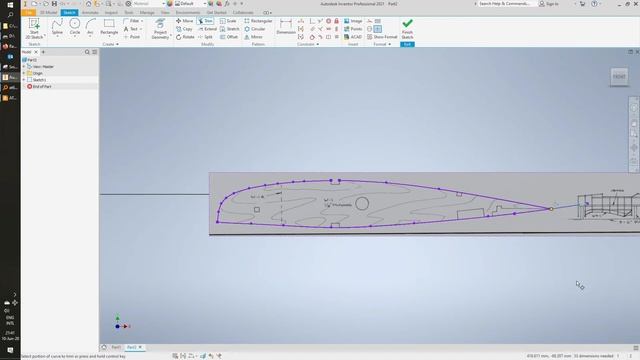Choose Circular pattern tool
This screenshot has width=640, height=360.
pos(255,29)
